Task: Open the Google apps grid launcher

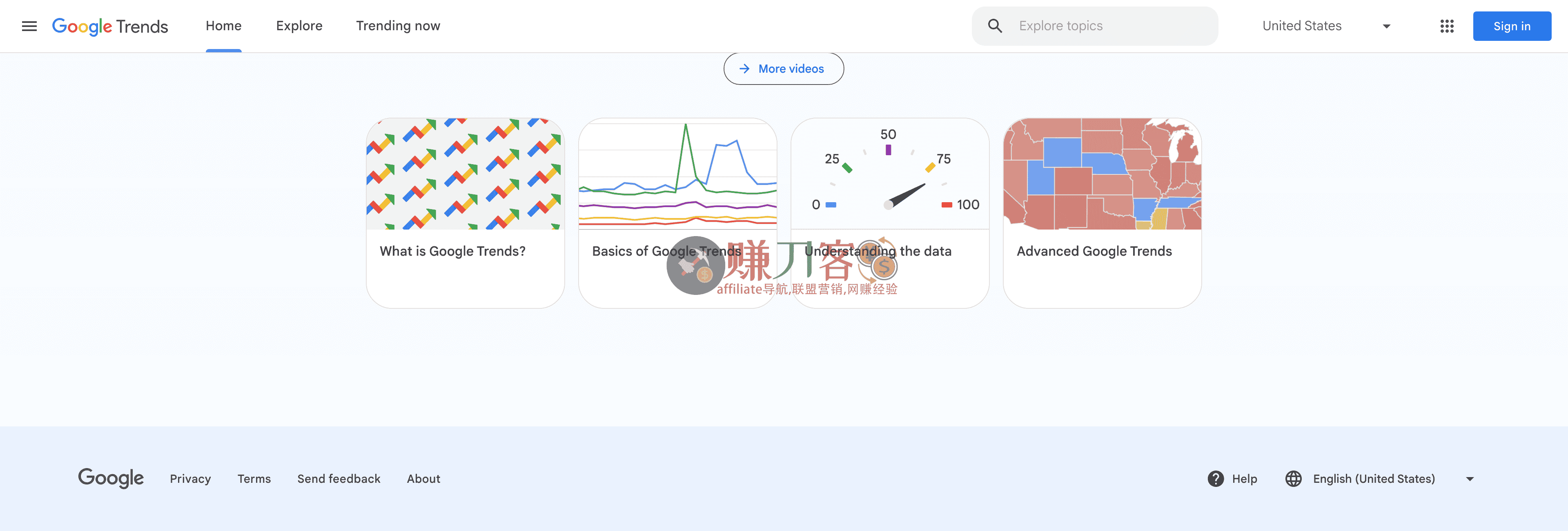Action: click(1448, 26)
